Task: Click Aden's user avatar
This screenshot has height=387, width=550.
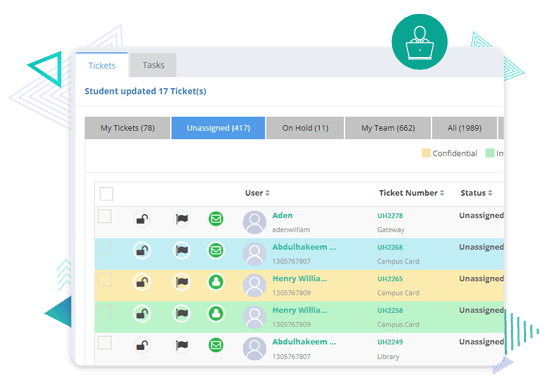Action: pos(254,222)
